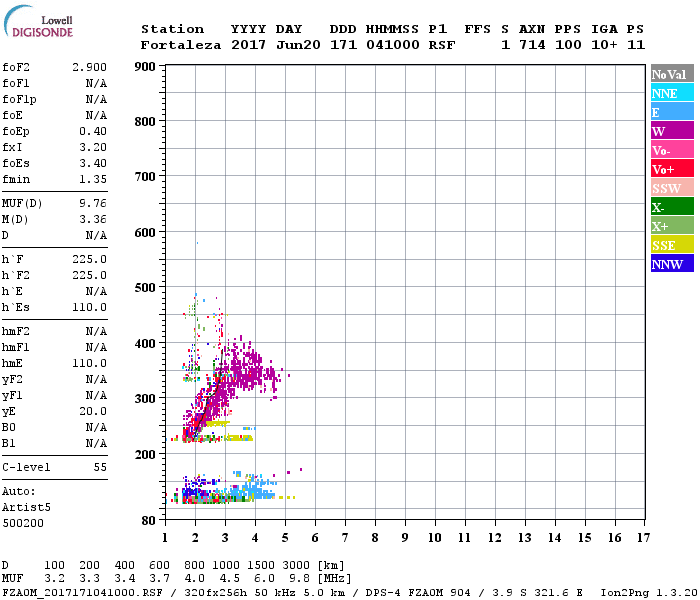The image size is (700, 600).
Task: Click the fmin value 1.35
Action: pyautogui.click(x=93, y=179)
